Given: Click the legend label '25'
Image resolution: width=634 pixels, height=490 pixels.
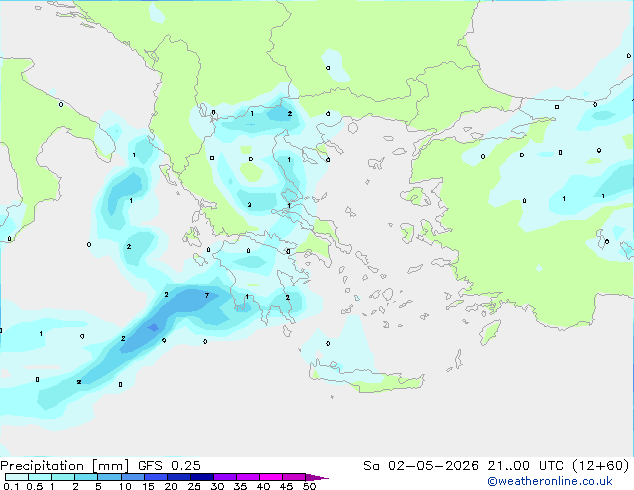Looking at the screenshot, I should (194, 486).
